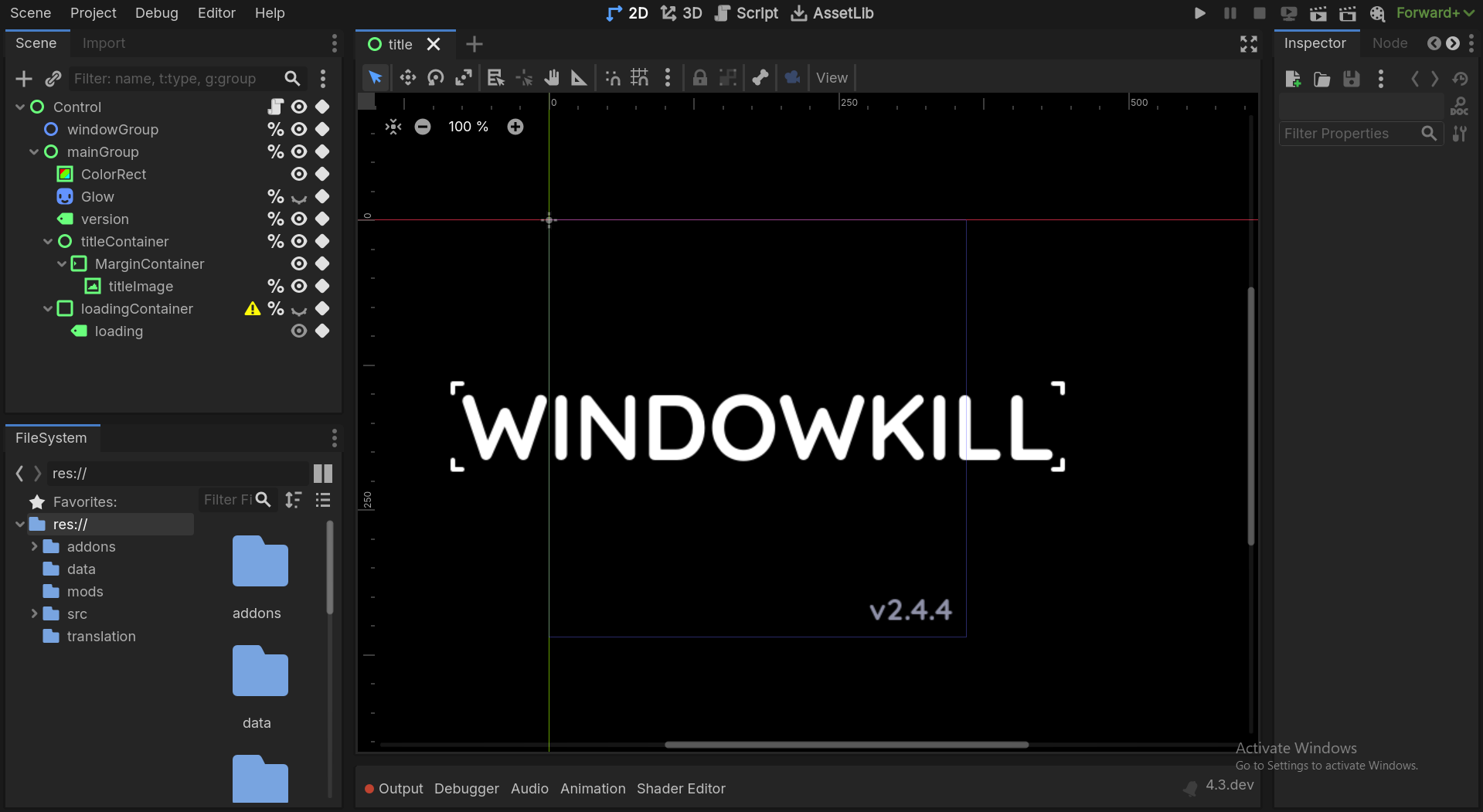Run the project with play button

point(1199,13)
